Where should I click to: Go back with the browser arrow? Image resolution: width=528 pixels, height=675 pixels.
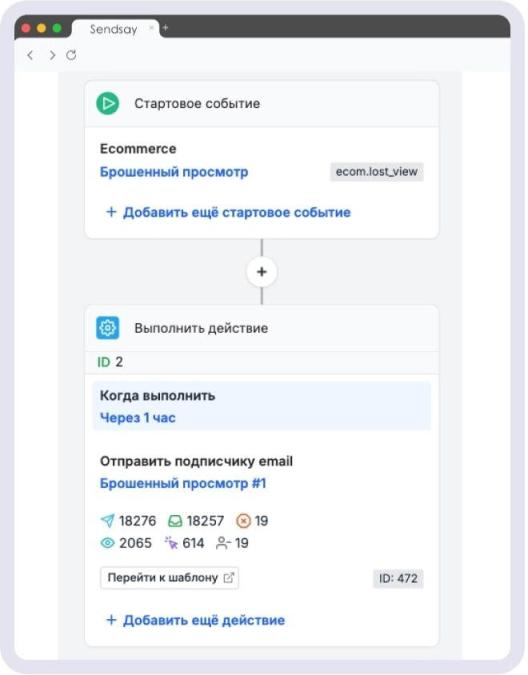(30, 55)
